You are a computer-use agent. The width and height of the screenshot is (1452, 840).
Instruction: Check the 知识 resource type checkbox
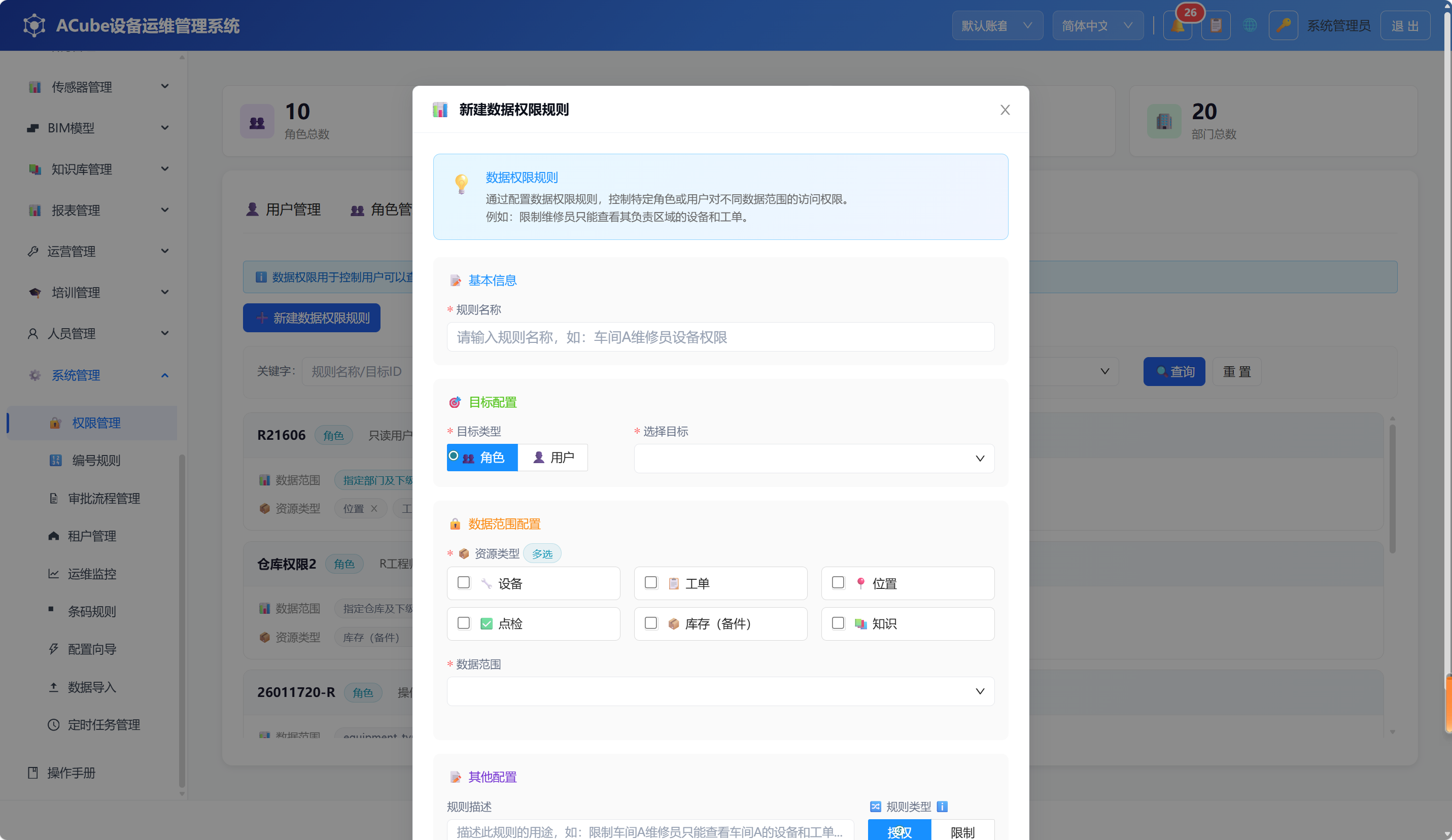[838, 623]
